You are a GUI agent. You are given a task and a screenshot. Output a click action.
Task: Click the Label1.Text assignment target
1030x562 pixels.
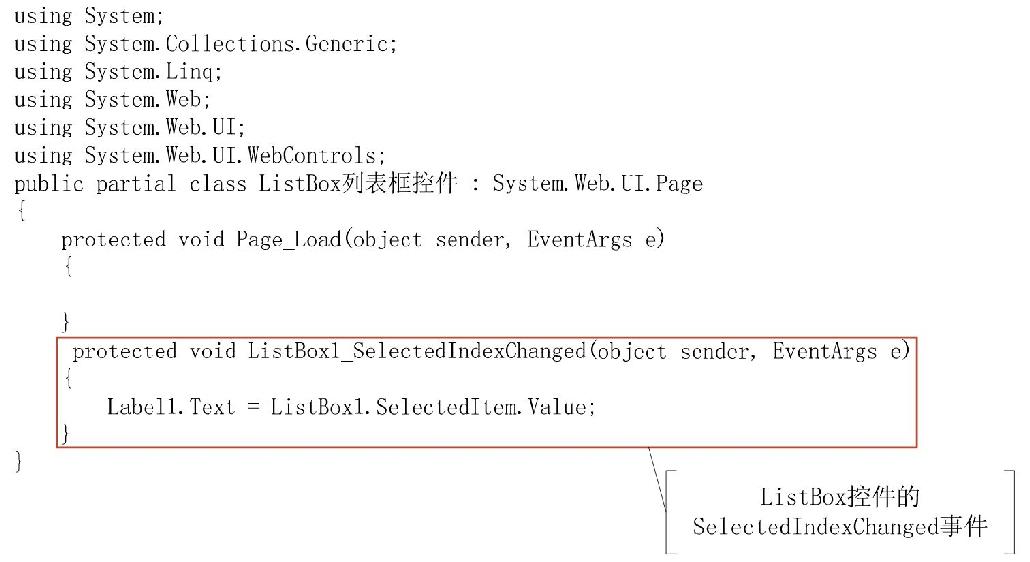(x=171, y=407)
